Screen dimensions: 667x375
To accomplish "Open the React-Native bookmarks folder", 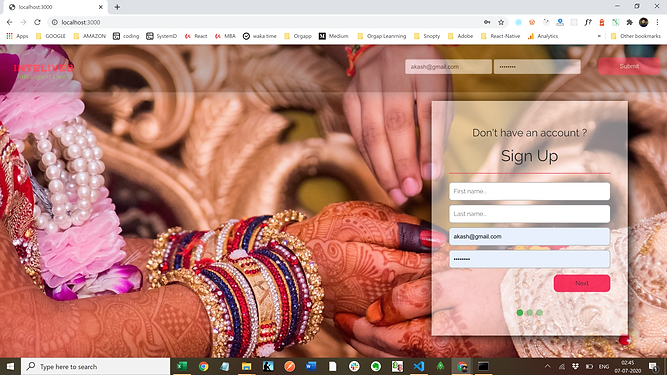I will 500,36.
